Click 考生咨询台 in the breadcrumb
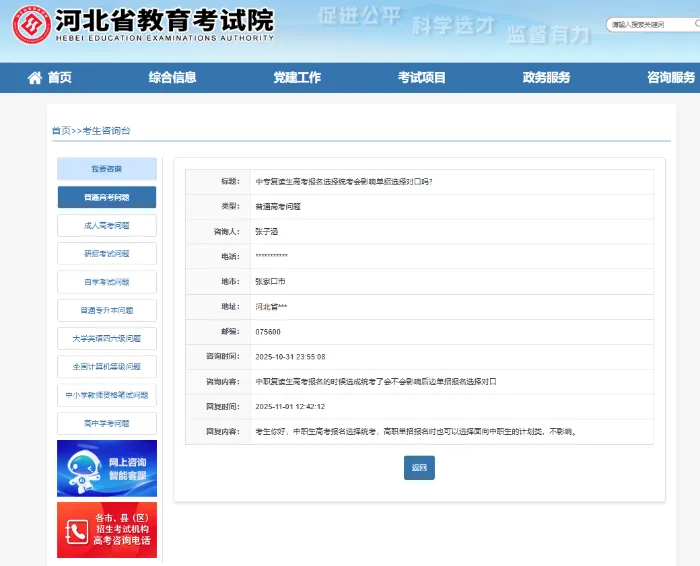This screenshot has width=700, height=566. coord(107,131)
